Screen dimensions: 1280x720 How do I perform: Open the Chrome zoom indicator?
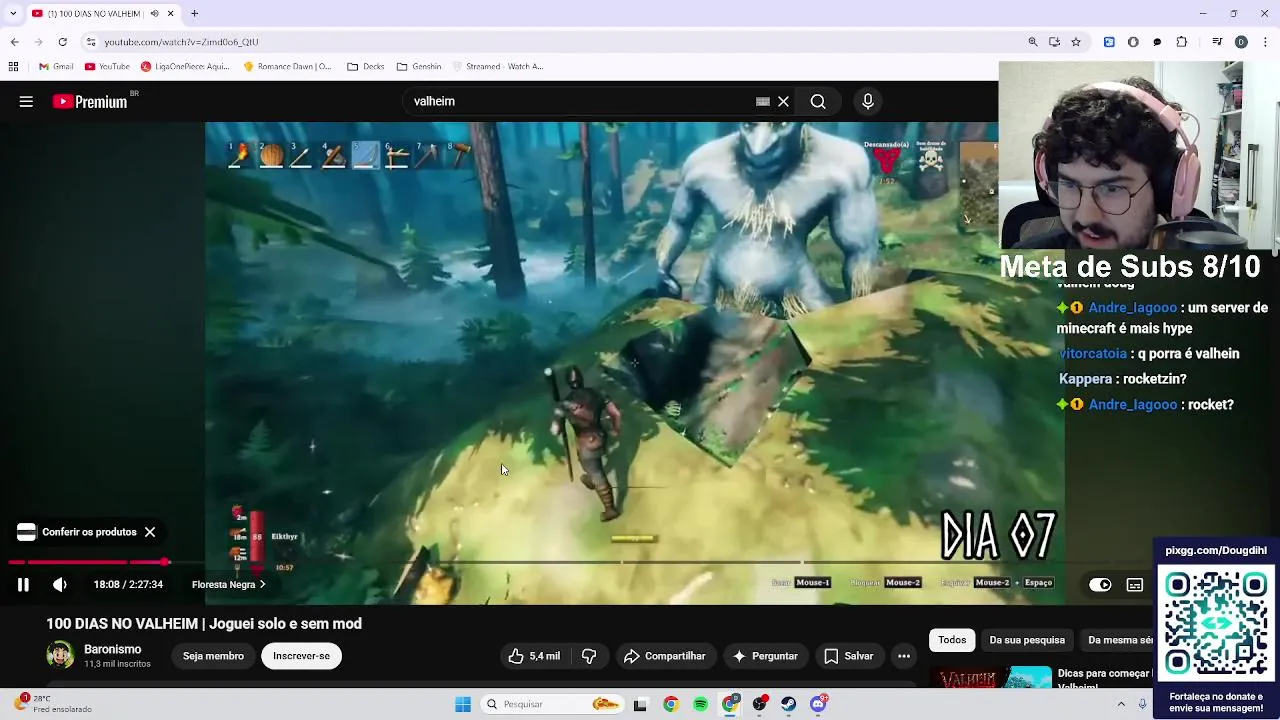[1032, 42]
